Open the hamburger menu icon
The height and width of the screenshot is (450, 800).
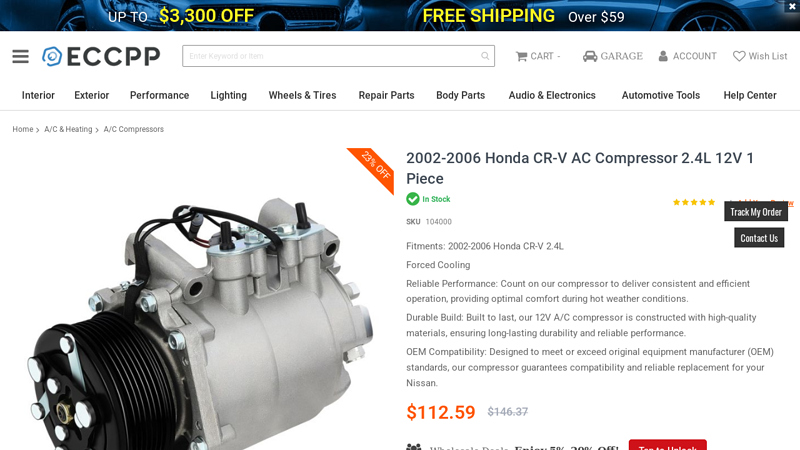pos(20,56)
